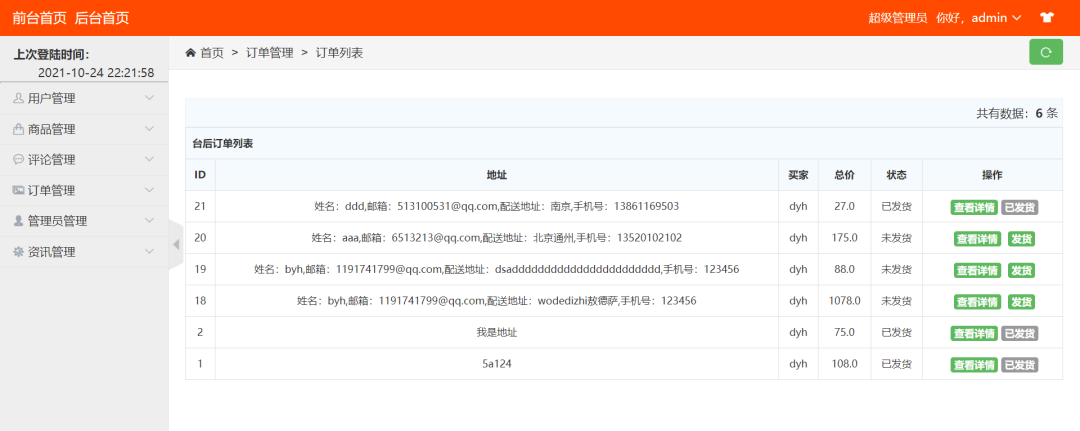Click 发货 button for order 19
Viewport: 1080px width, 431px height.
click(x=1021, y=271)
